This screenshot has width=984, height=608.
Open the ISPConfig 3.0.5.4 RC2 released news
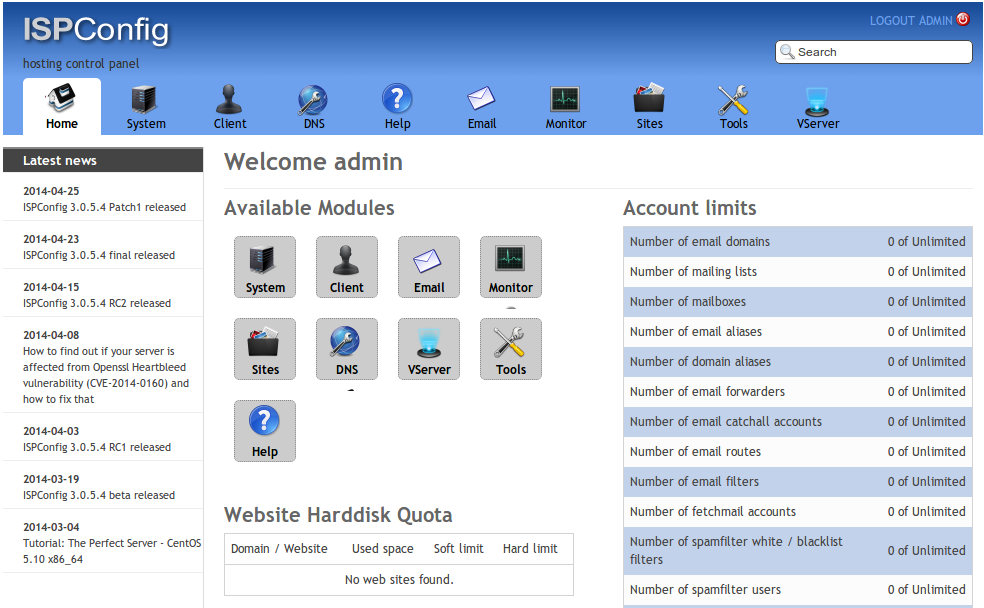point(97,303)
